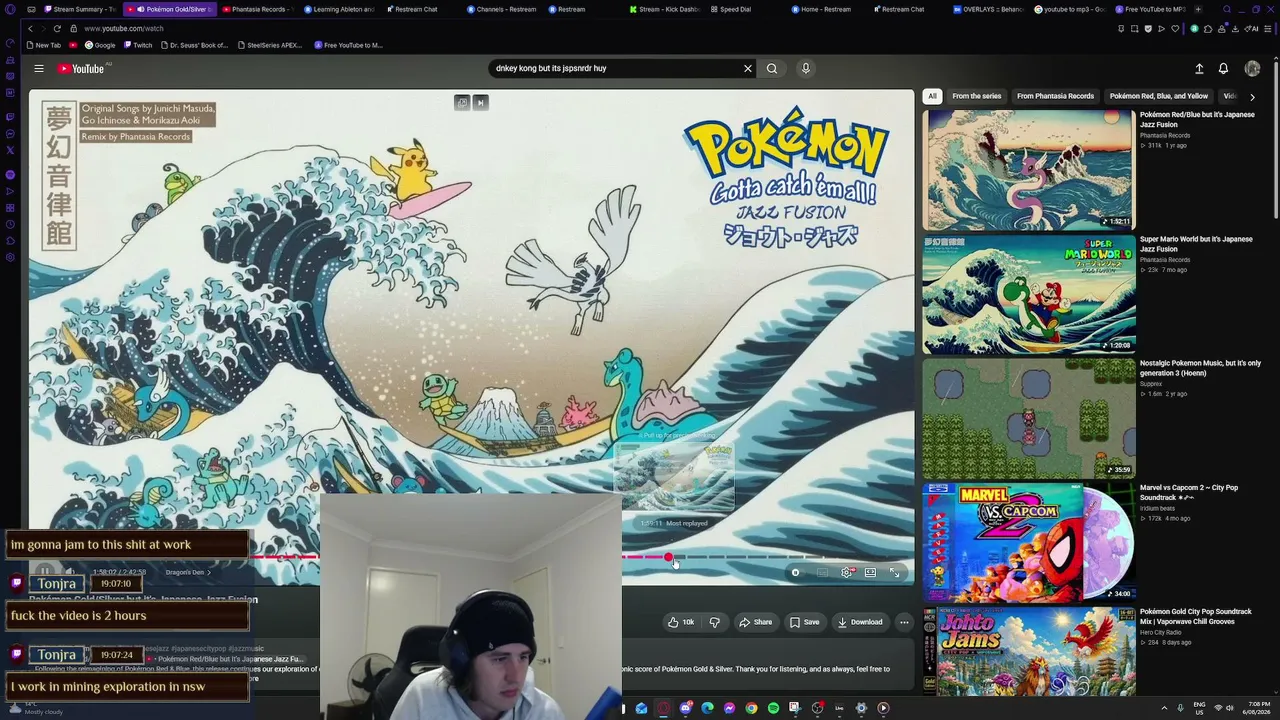Reload the page with the refresh icon

[x=57, y=28]
